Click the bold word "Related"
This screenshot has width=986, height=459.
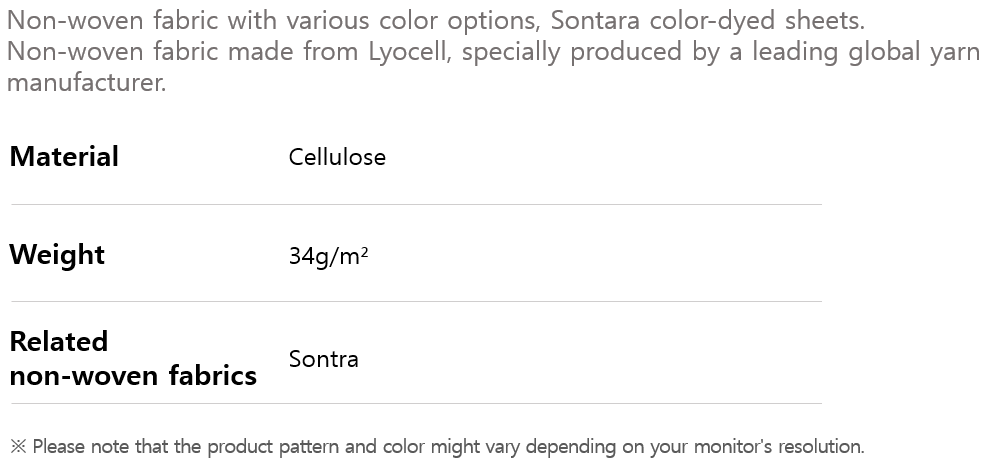(58, 342)
